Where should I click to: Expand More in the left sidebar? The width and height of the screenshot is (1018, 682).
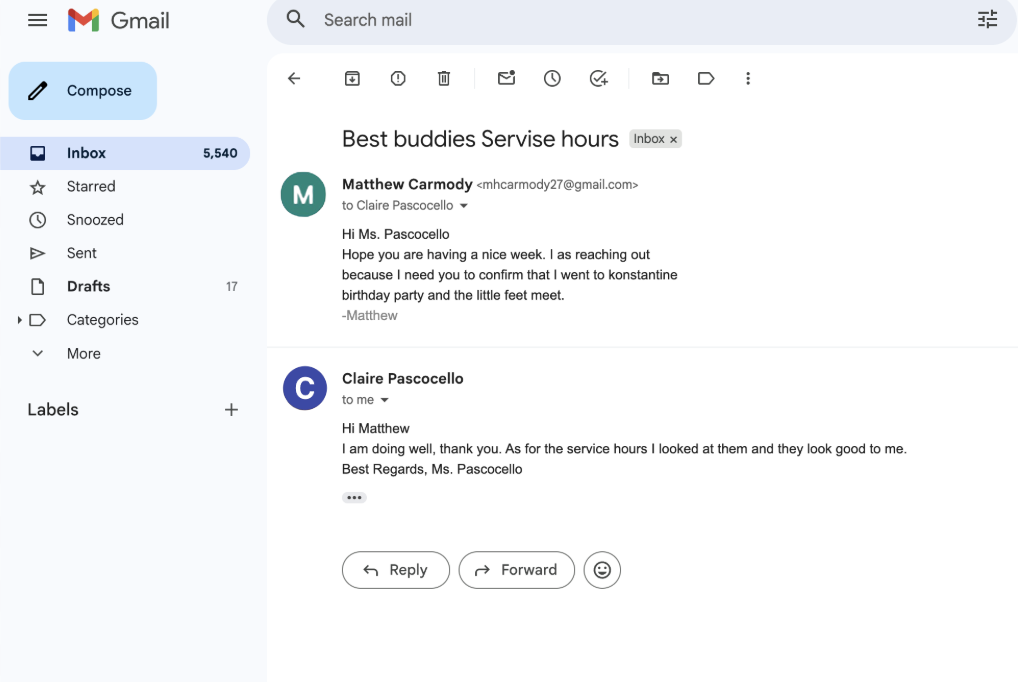point(83,353)
